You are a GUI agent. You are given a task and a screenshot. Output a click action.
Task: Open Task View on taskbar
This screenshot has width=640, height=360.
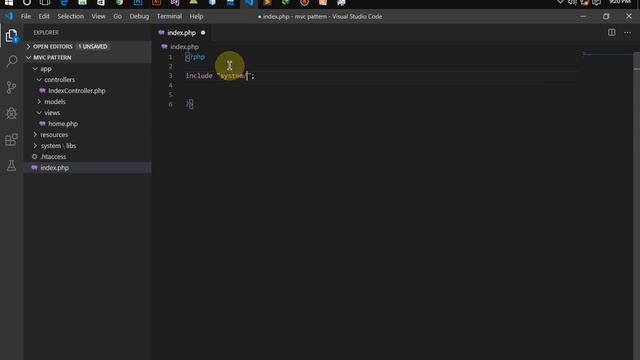[45, 2]
